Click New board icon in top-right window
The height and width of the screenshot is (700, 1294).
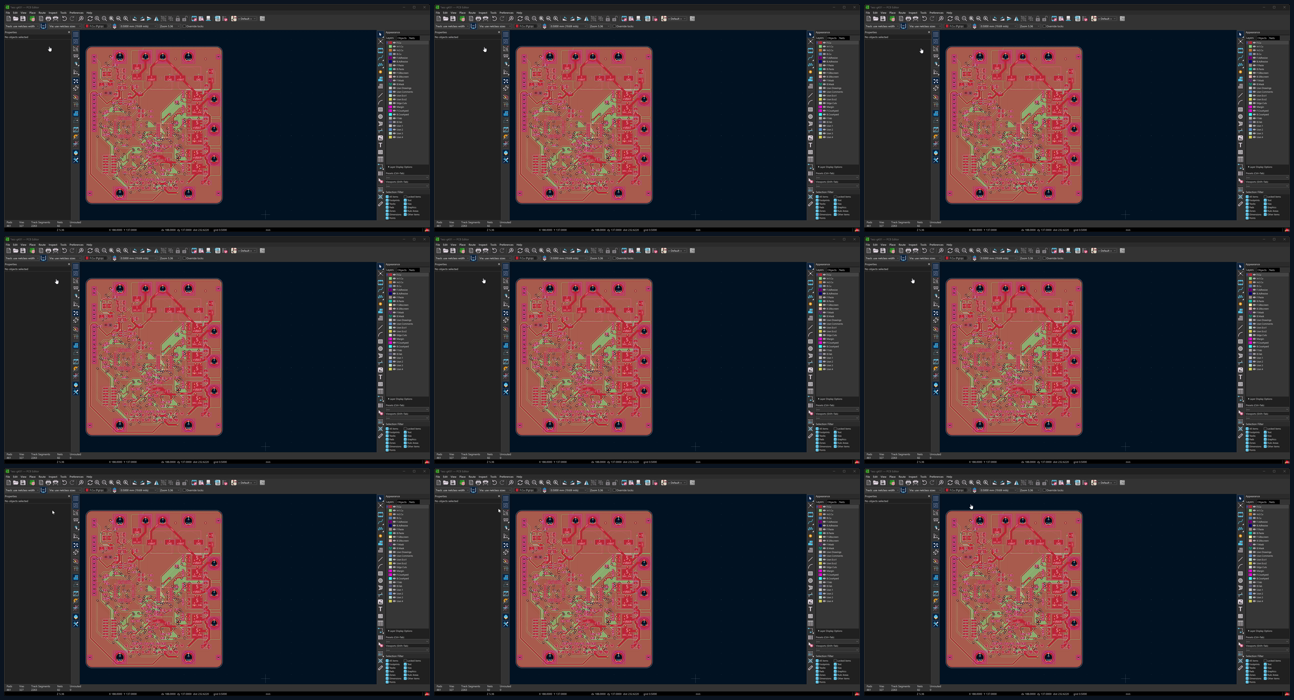pos(868,19)
